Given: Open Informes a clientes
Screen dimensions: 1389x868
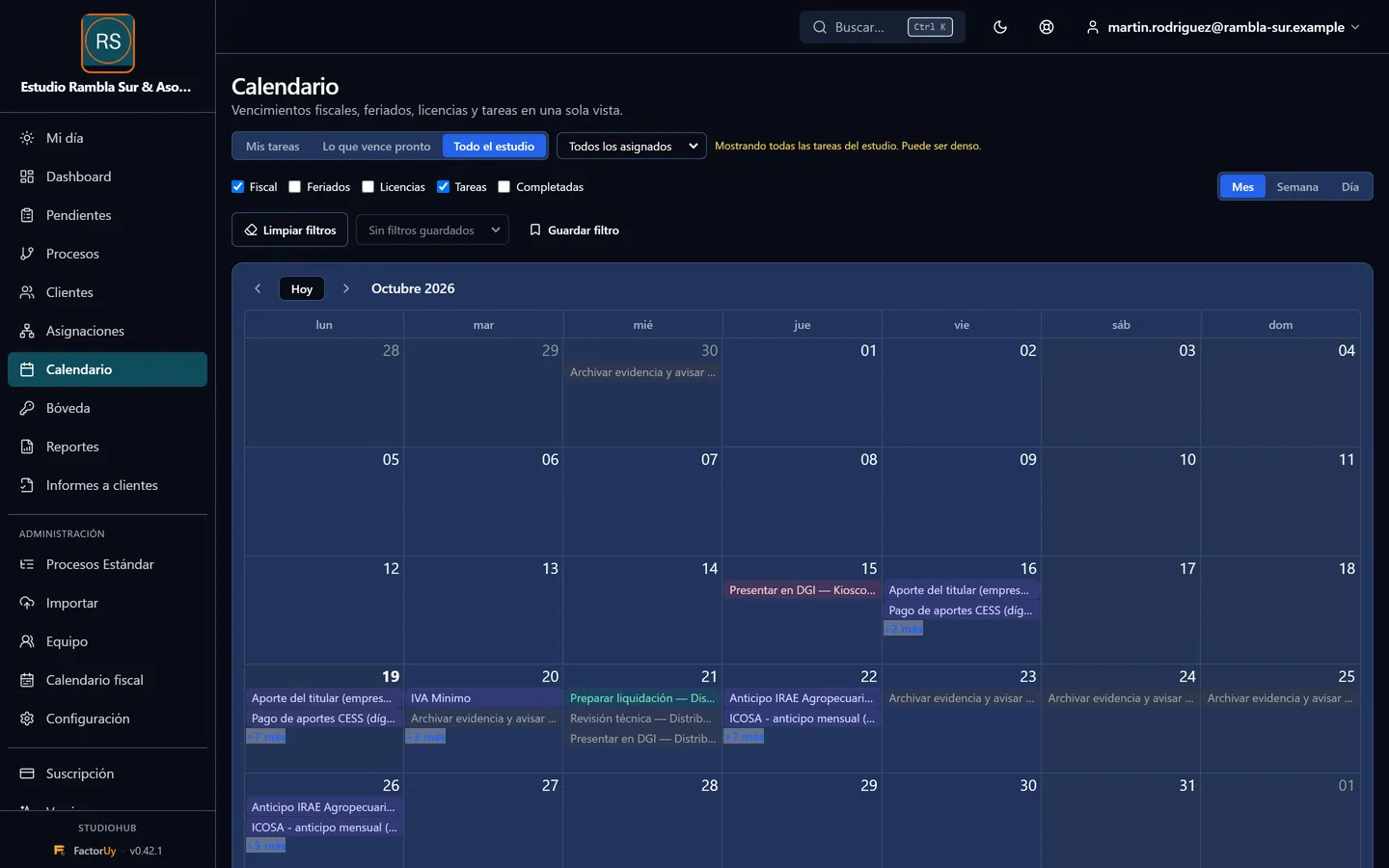Looking at the screenshot, I should 107,485.
